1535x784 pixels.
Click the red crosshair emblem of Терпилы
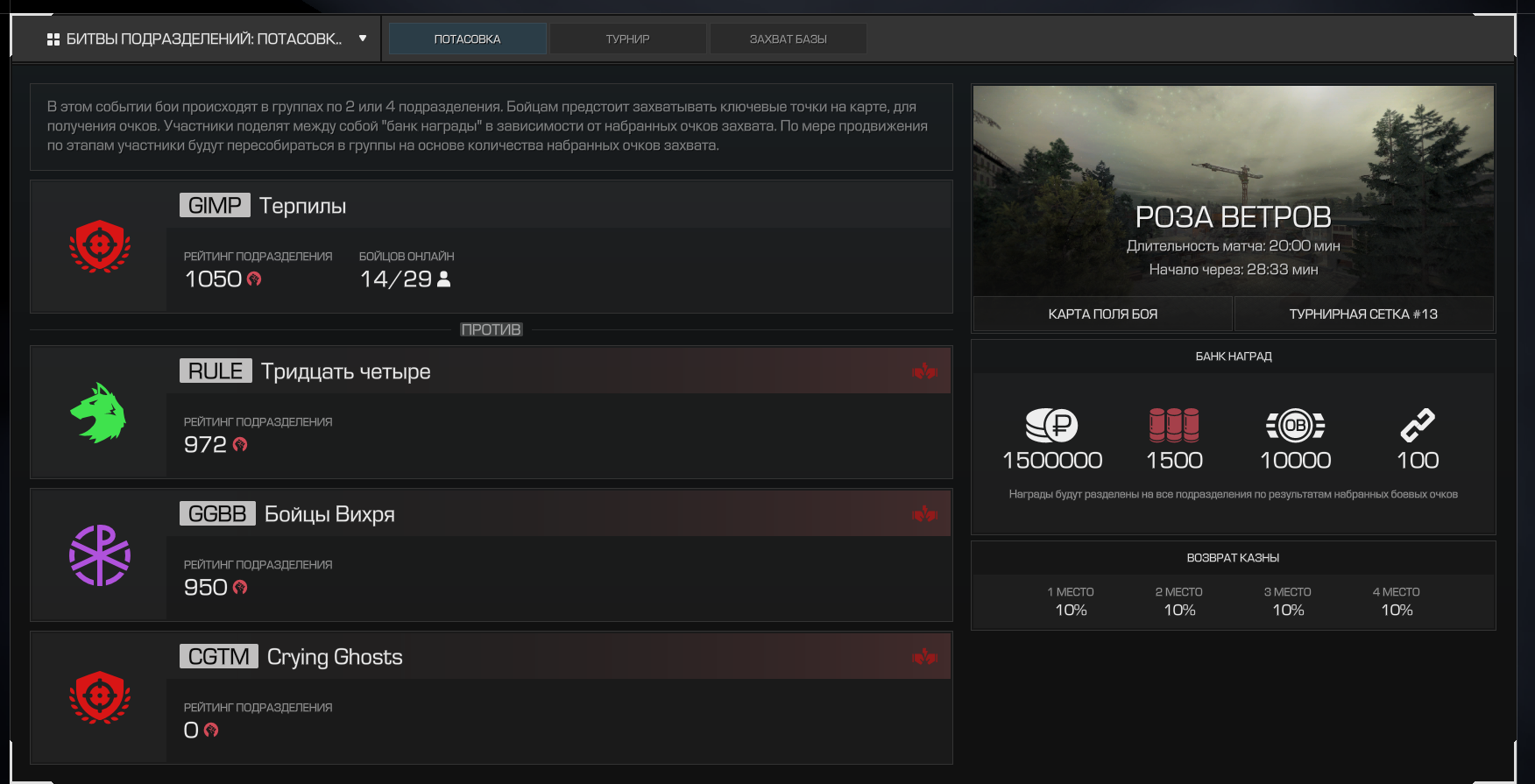(100, 246)
